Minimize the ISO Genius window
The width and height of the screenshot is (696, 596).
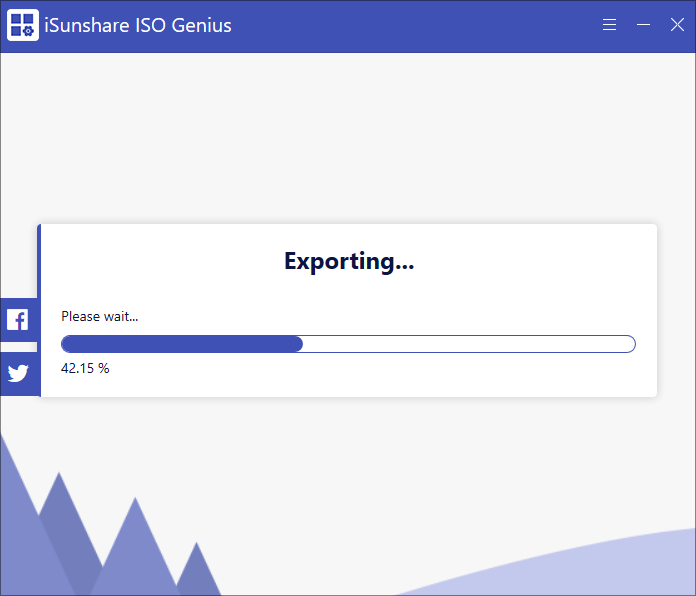pos(643,25)
